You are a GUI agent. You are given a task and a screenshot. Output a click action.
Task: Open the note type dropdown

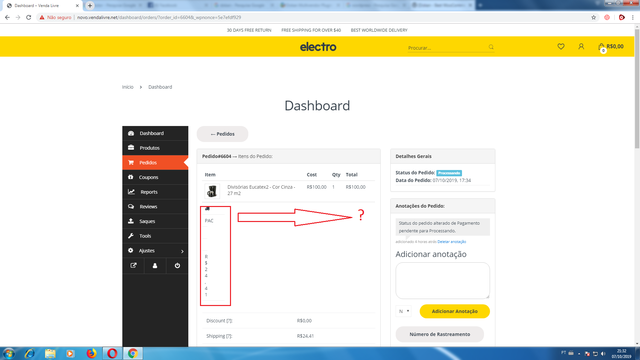point(403,311)
